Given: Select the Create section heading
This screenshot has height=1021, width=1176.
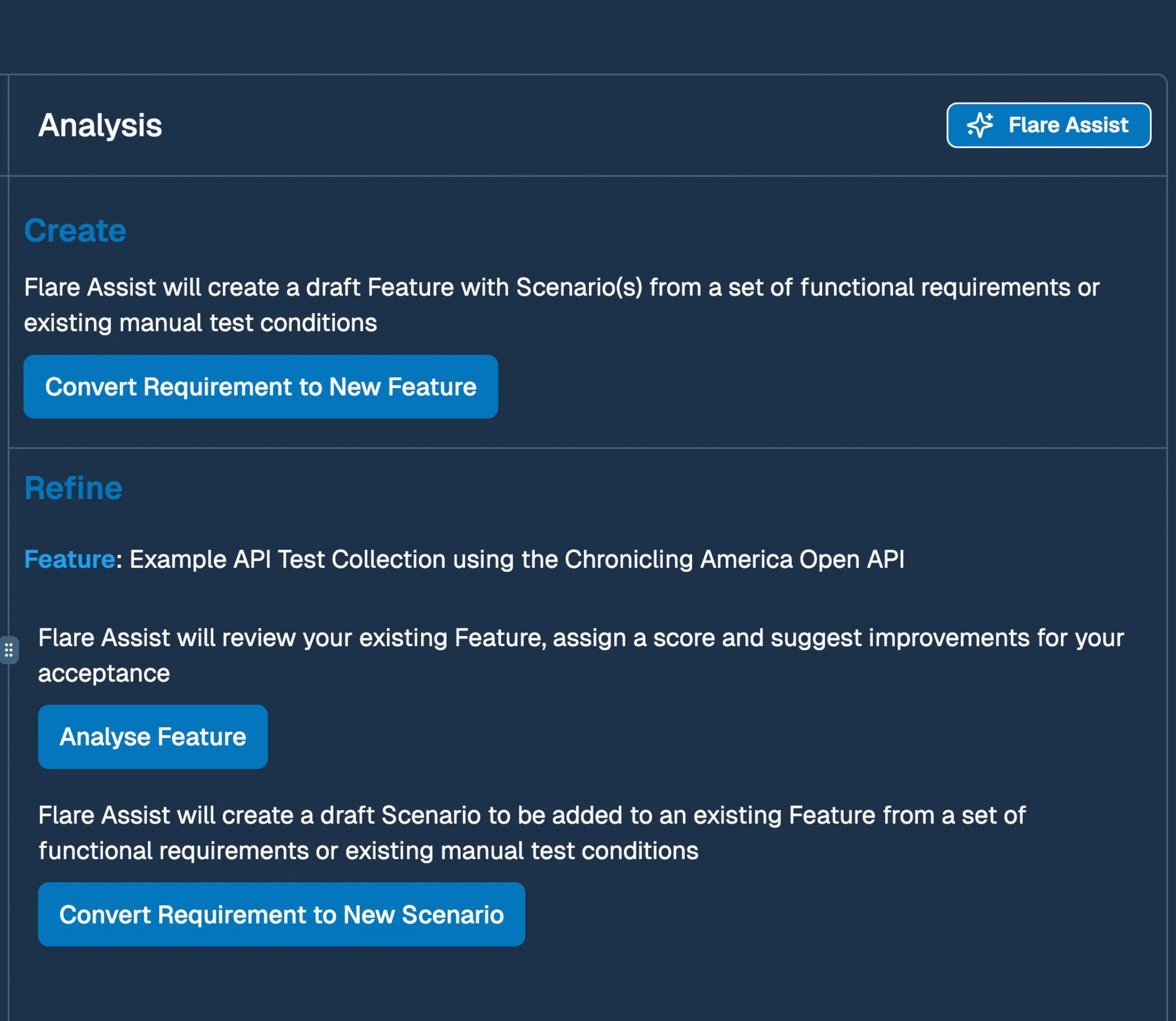Looking at the screenshot, I should pyautogui.click(x=75, y=231).
